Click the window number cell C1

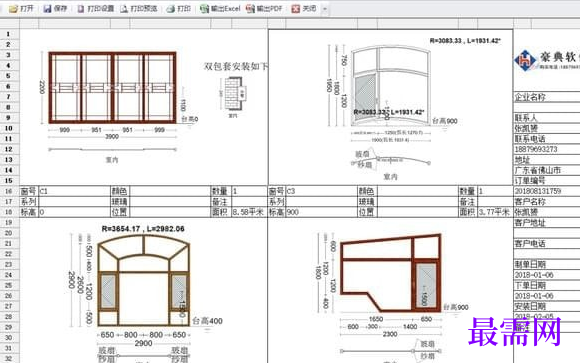74,191
